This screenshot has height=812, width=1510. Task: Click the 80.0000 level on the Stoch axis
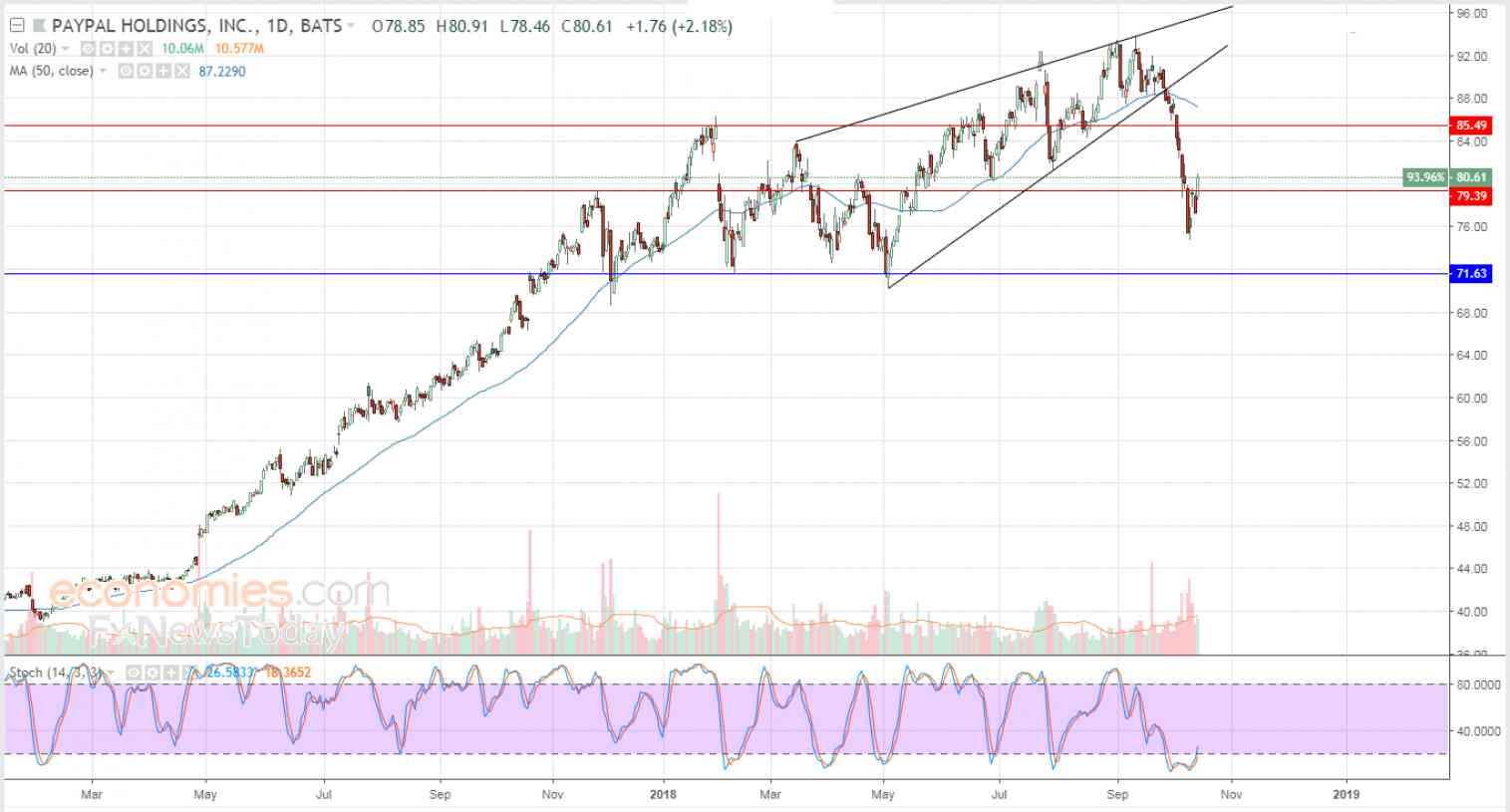[1479, 684]
